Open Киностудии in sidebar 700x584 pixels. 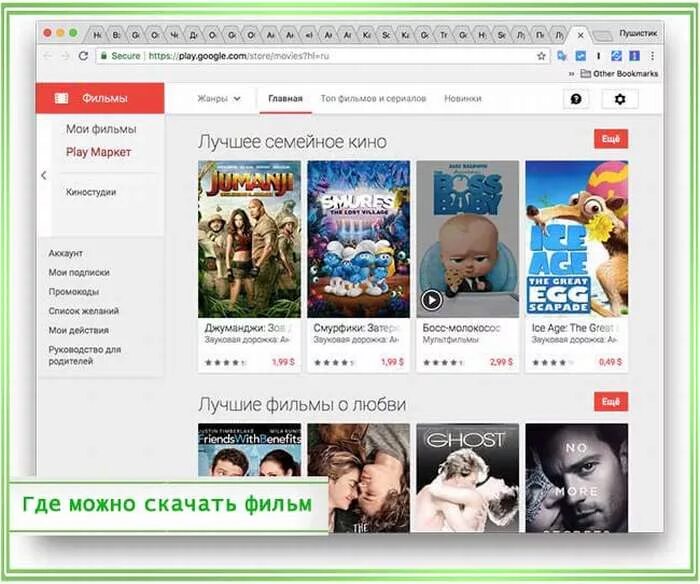coord(91,192)
